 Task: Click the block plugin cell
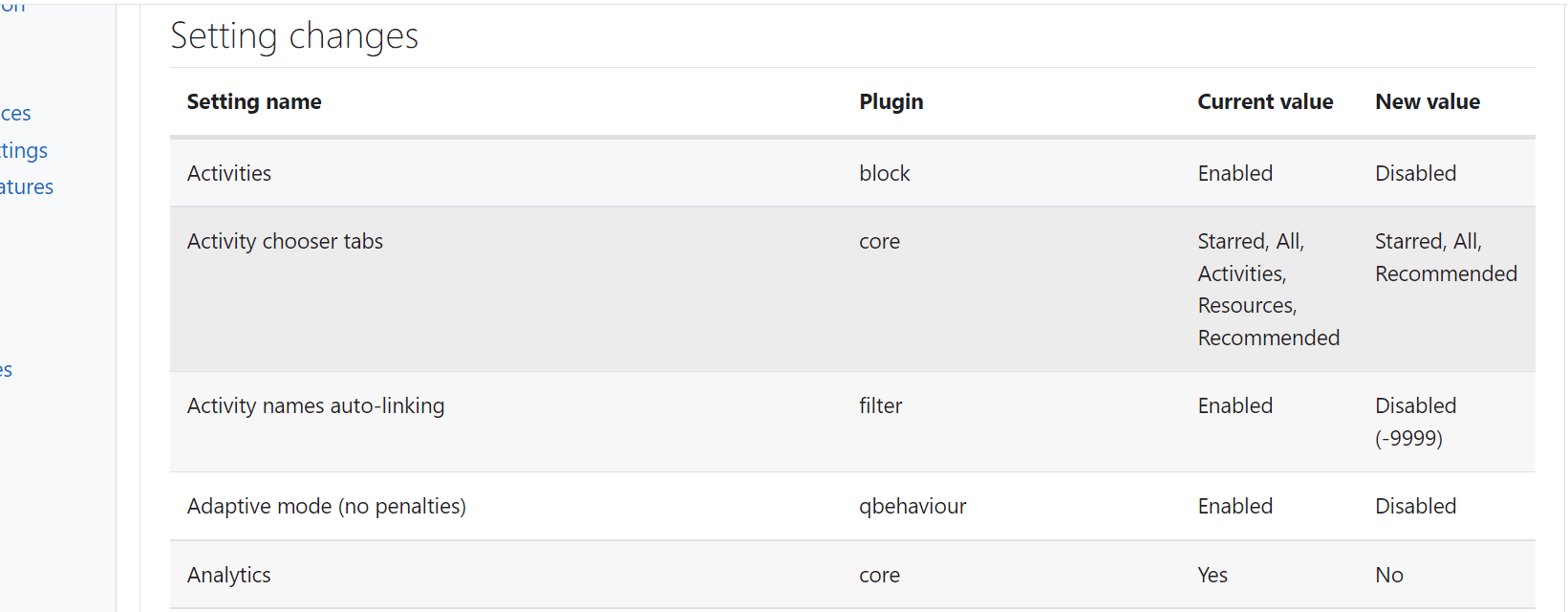[x=885, y=173]
